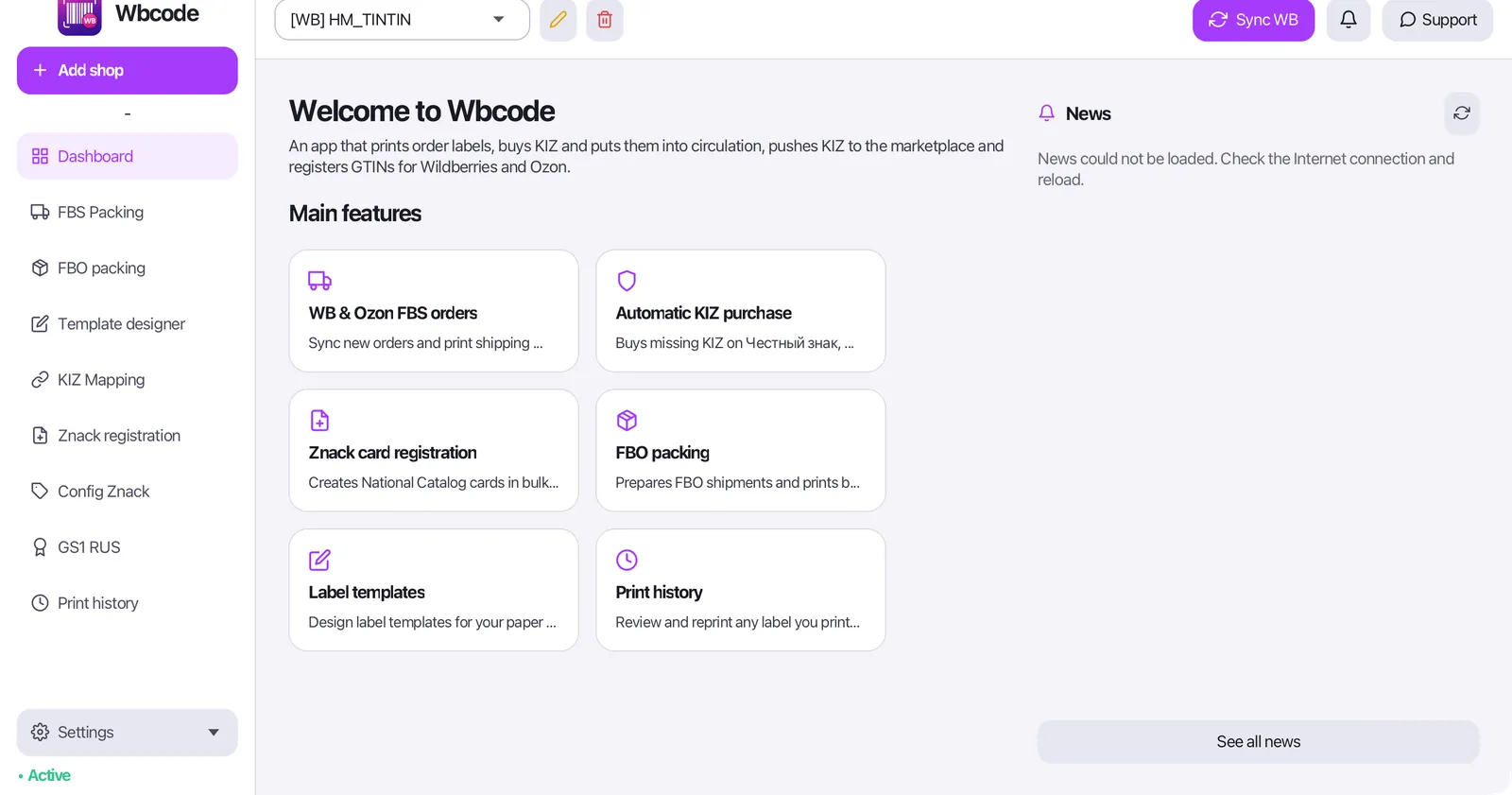Screen dimensions: 1512x795
Task: Open notifications bell icon in top bar
Action: 1349,20
